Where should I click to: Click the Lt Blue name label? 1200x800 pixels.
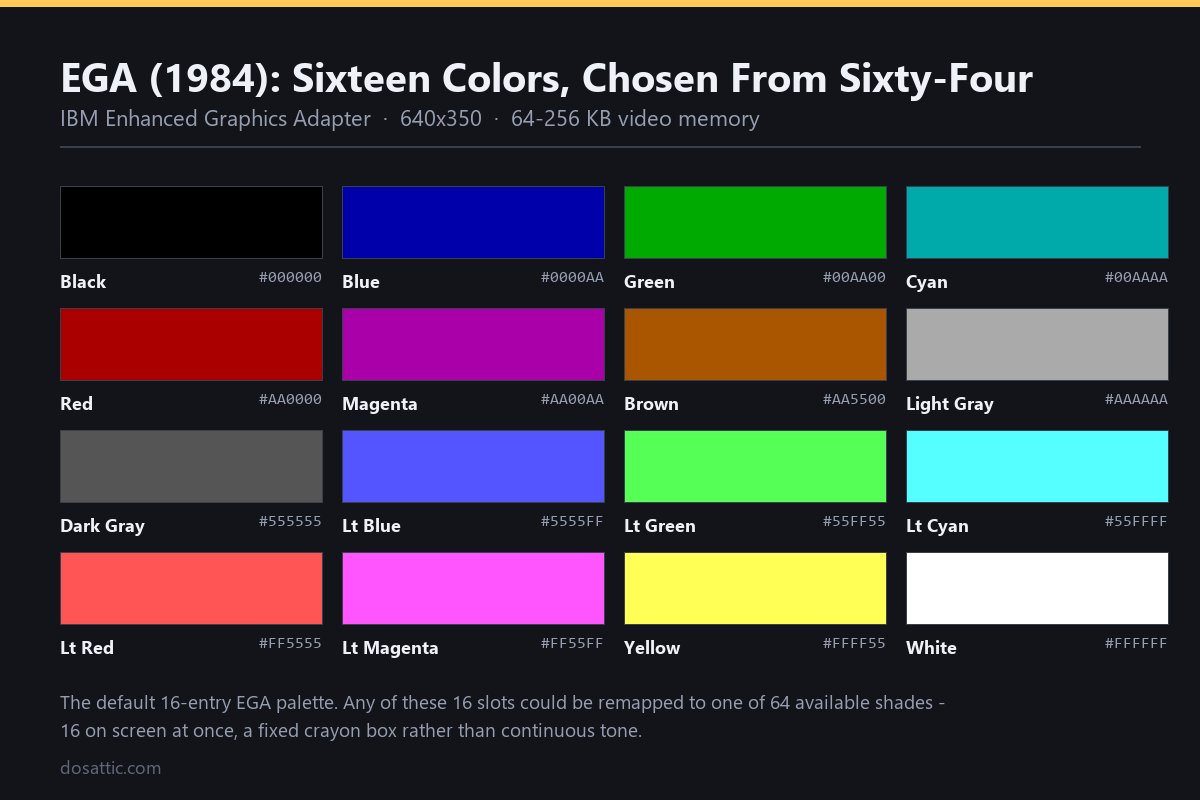(x=371, y=526)
